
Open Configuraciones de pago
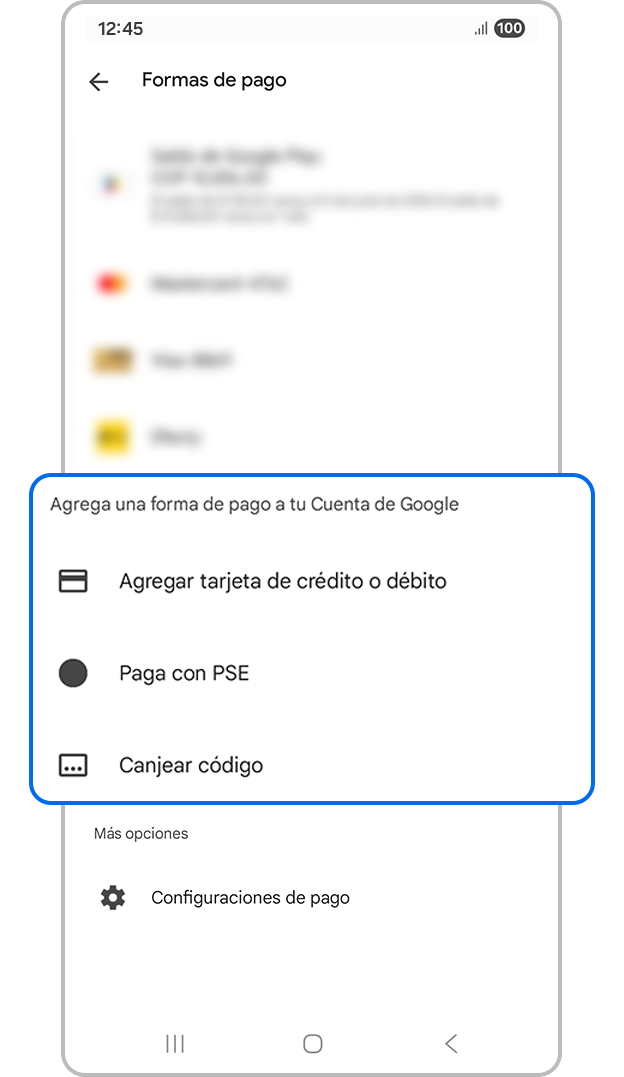(x=250, y=898)
